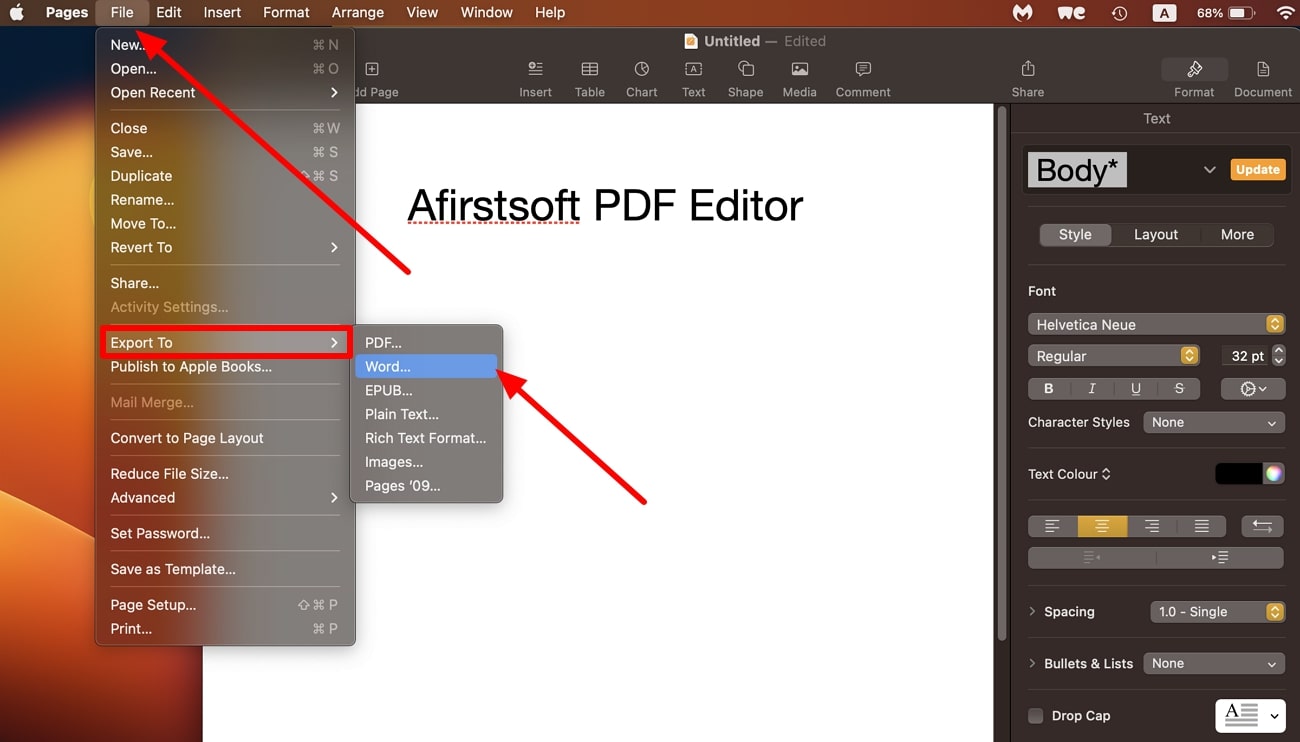Choose Publish to Apple Books...
The height and width of the screenshot is (742, 1300).
(x=225, y=367)
